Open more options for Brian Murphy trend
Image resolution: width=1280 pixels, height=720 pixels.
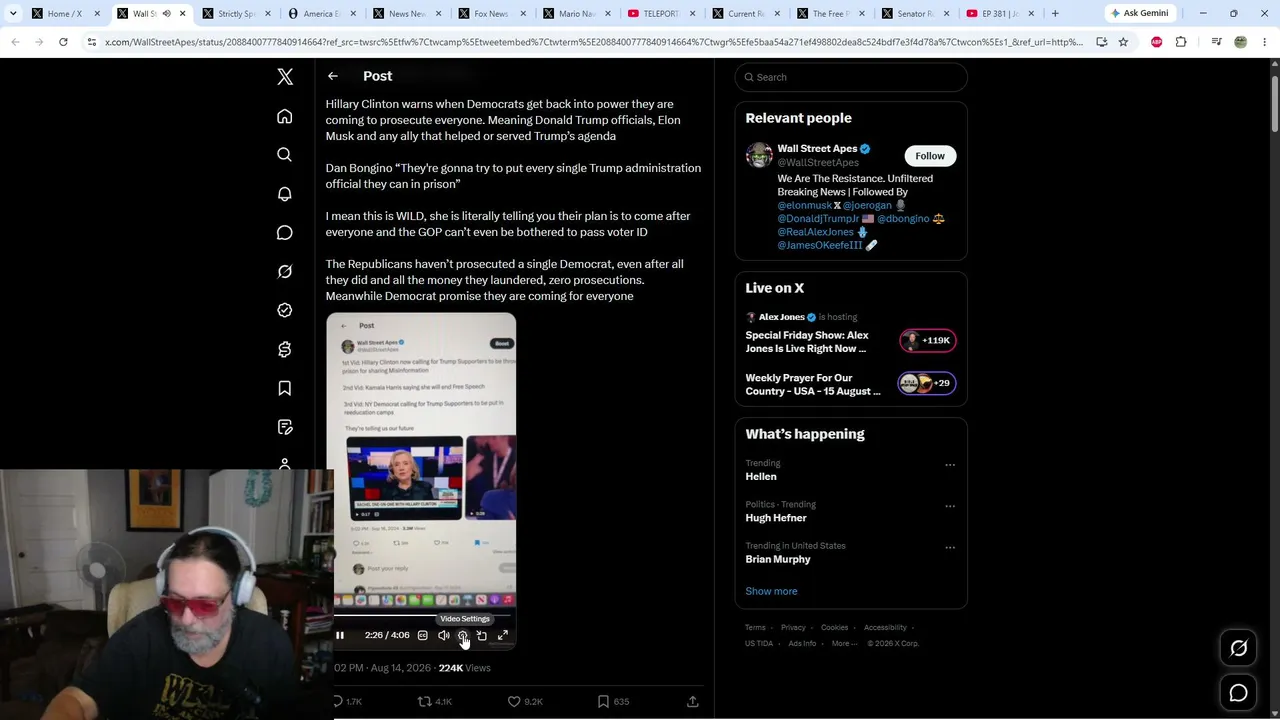coord(950,548)
